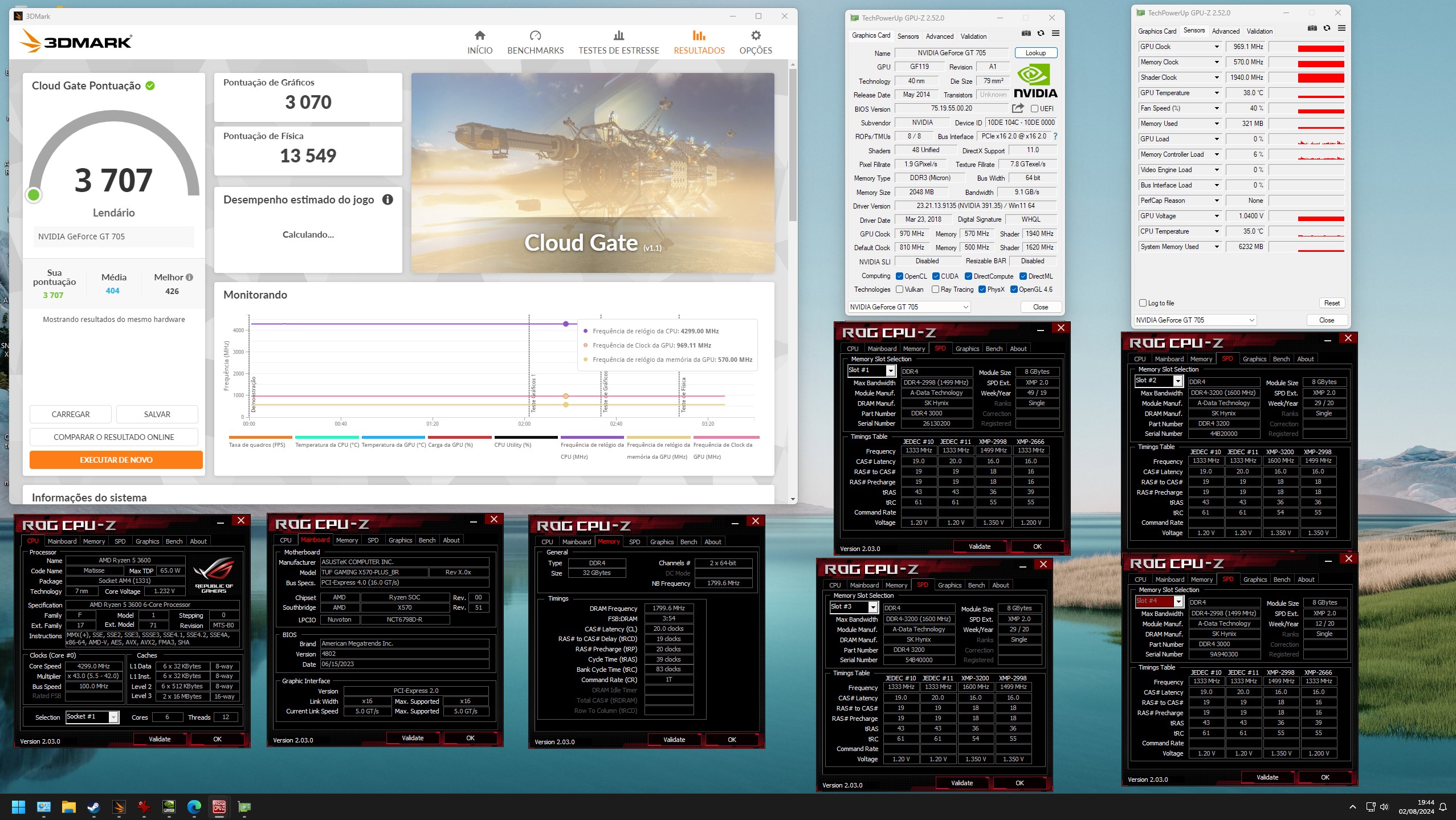This screenshot has width=1456, height=820.
Task: Switch to RESULTADOS tab in 3DMark
Action: pos(699,43)
